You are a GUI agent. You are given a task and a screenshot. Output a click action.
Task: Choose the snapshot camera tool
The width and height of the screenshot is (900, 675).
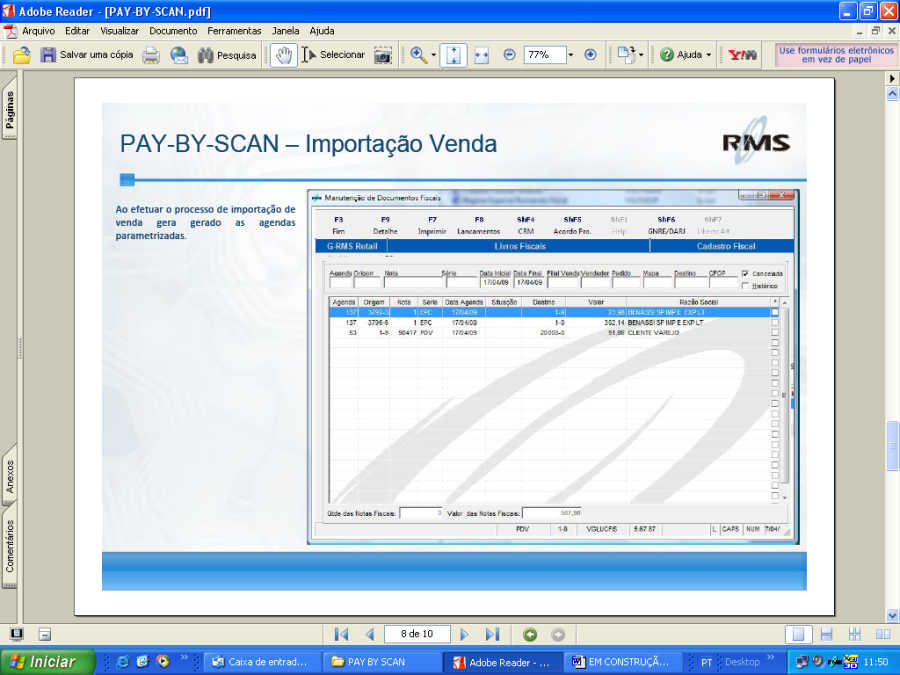tap(383, 55)
